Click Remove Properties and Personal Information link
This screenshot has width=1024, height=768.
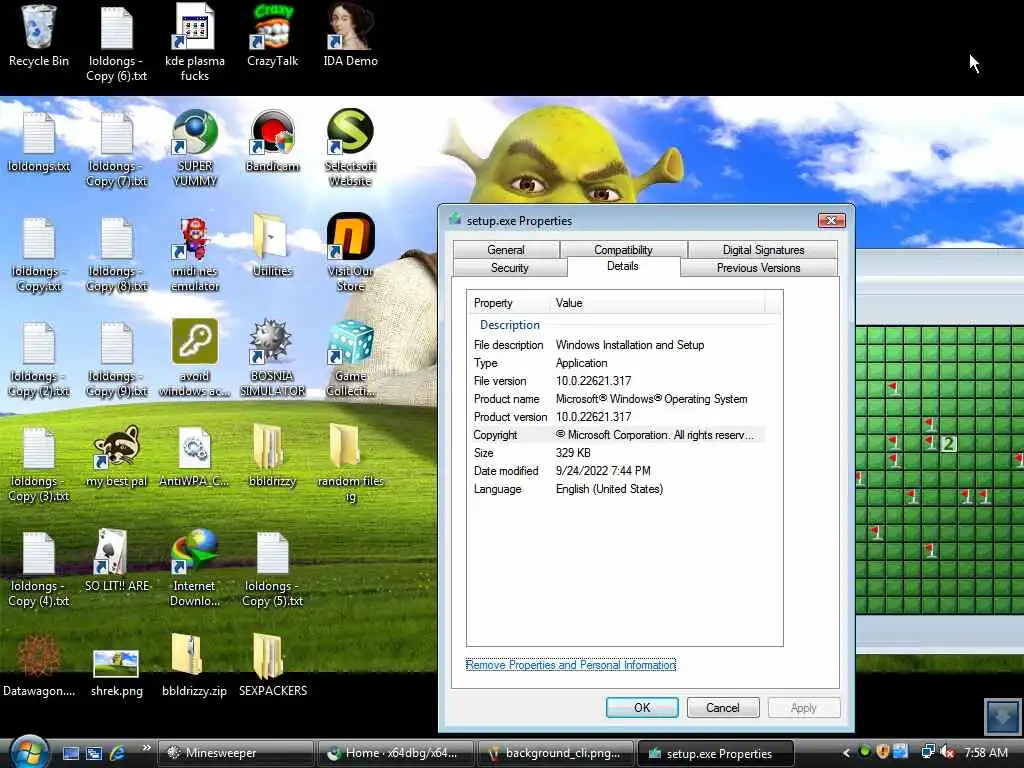pyautogui.click(x=571, y=665)
